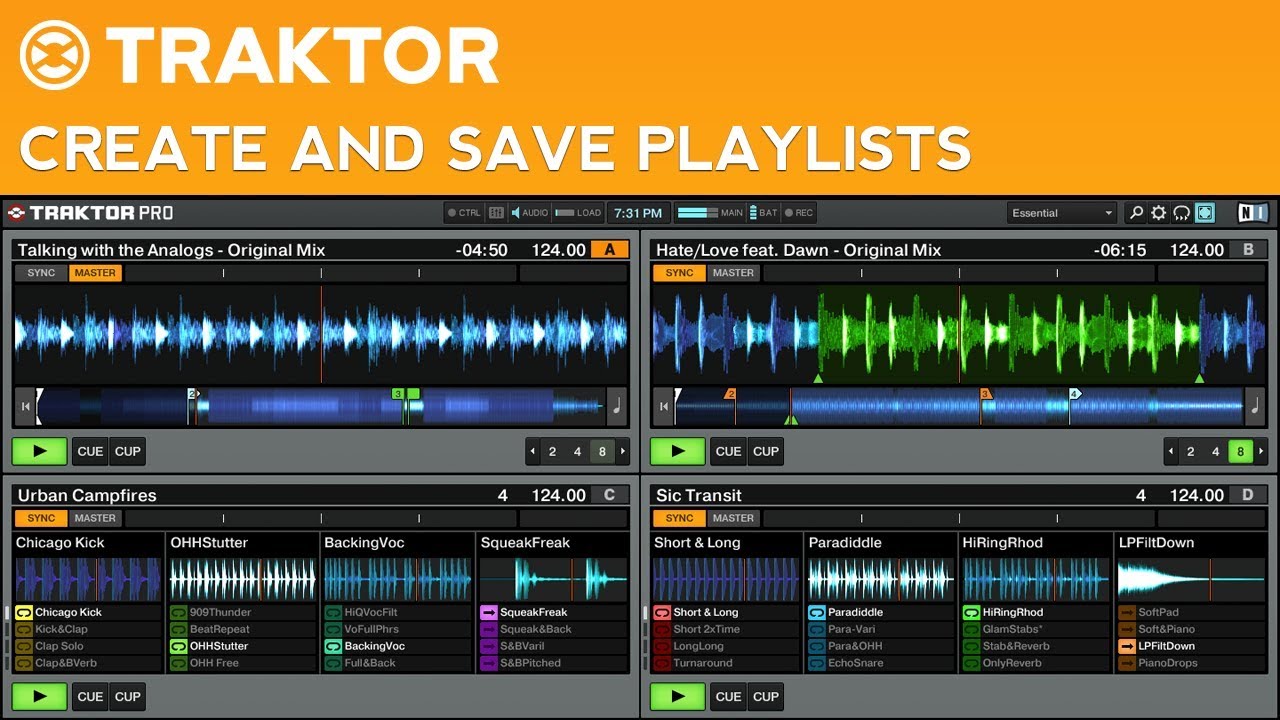Click the AUDIO speaker indicator
The height and width of the screenshot is (720, 1280).
tap(530, 213)
